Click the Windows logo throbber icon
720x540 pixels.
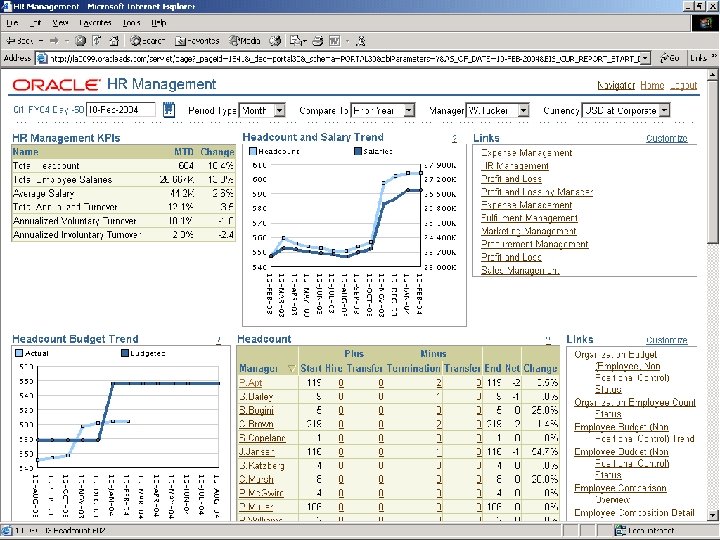click(x=705, y=22)
